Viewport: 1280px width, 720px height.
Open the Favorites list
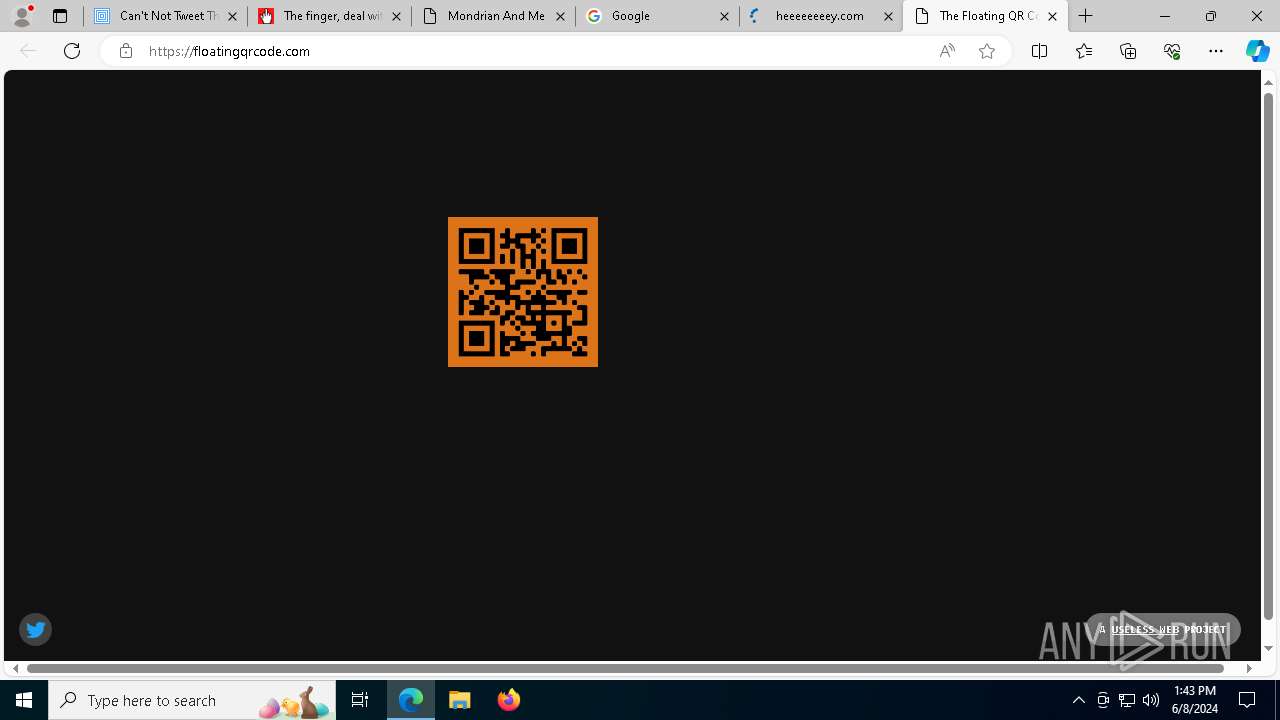[x=1084, y=51]
